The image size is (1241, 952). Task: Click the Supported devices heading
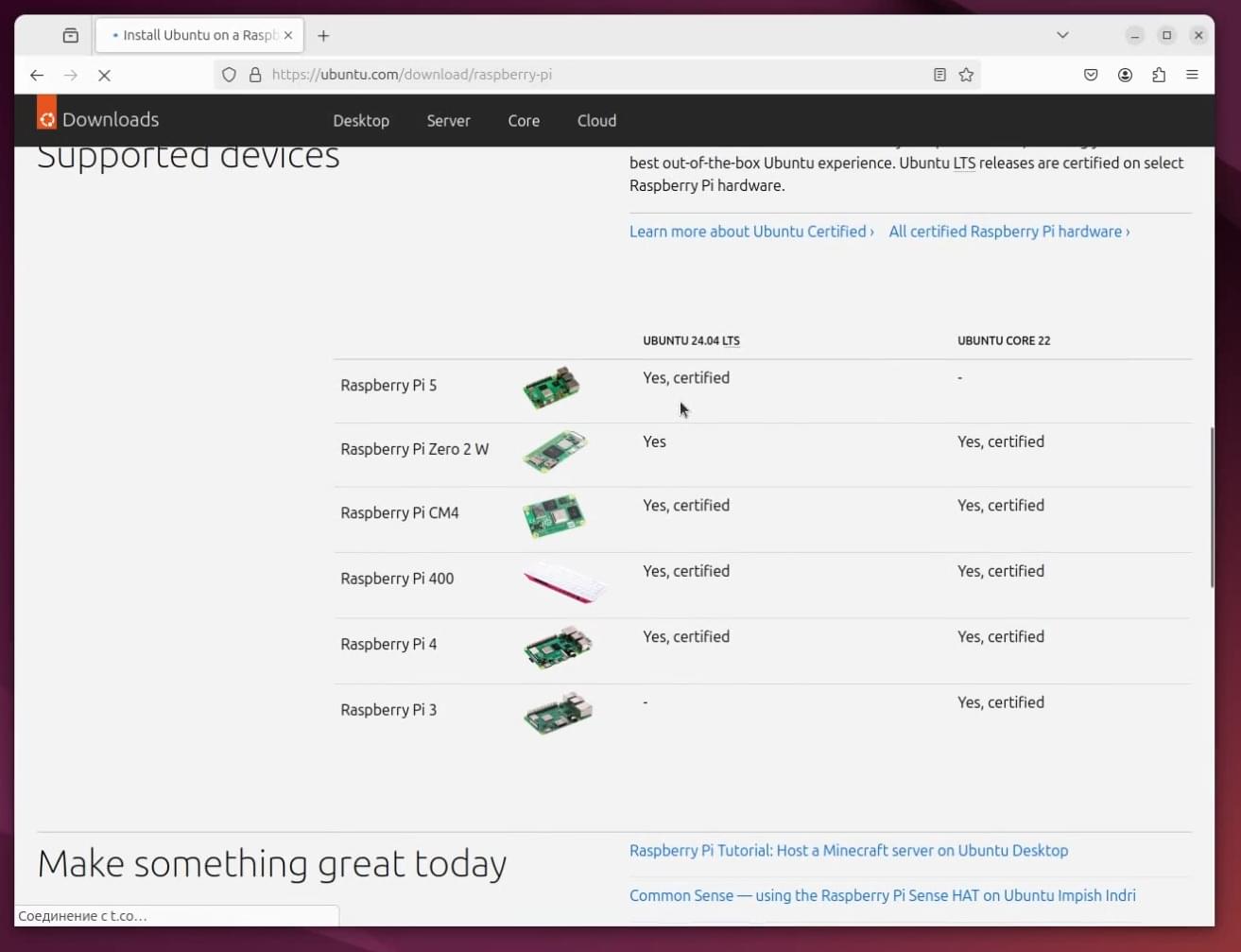[188, 157]
